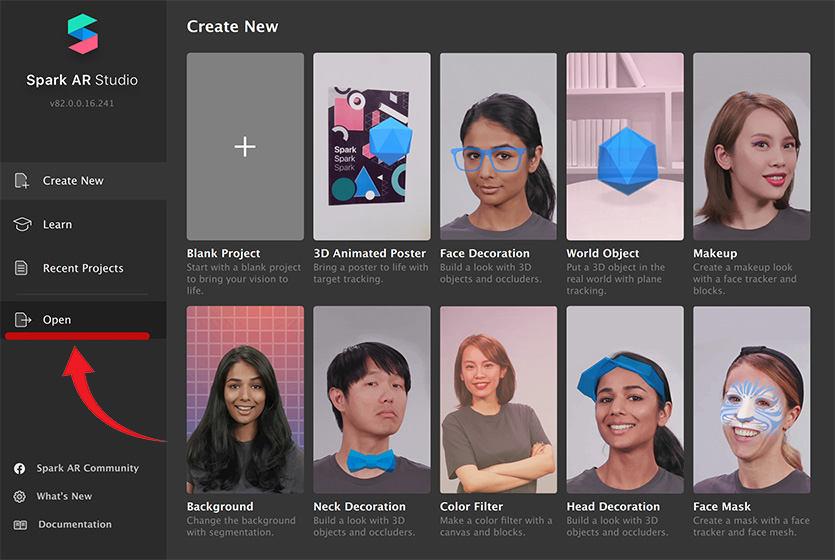
Task: Click the plus icon on Blank Project
Action: tap(245, 146)
